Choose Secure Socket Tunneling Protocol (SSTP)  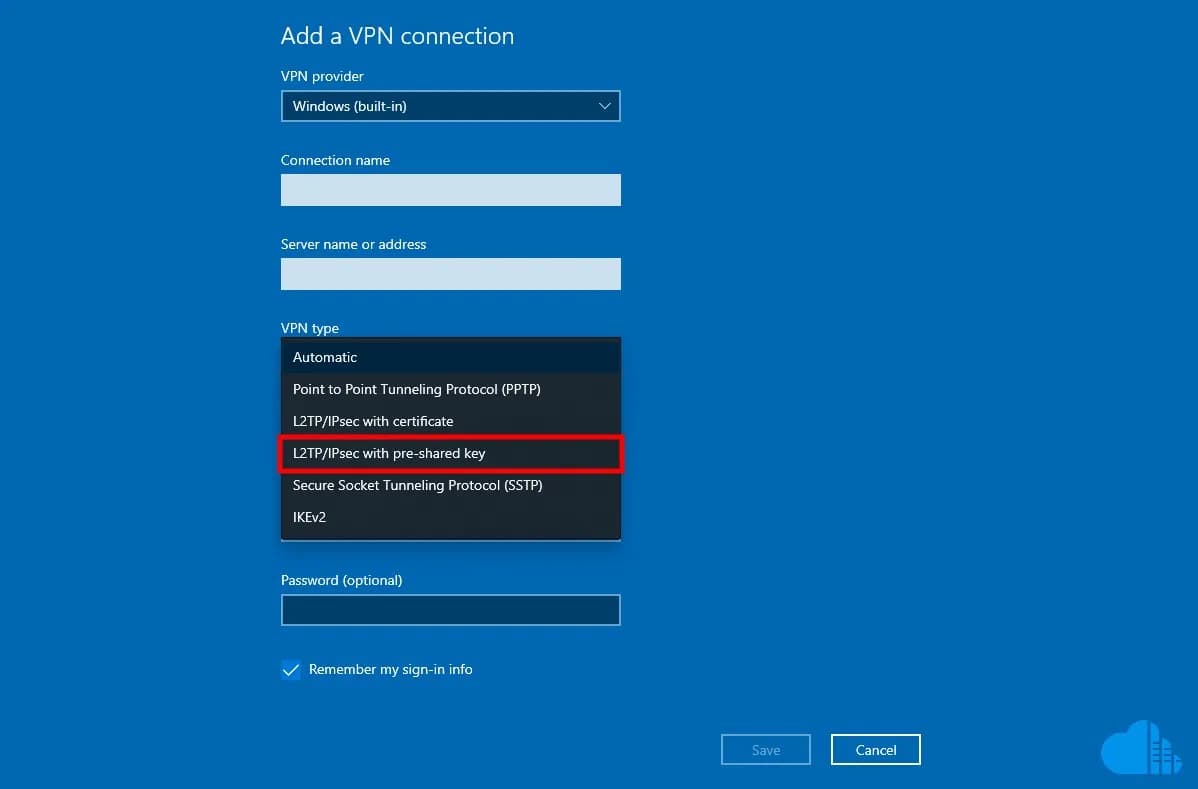pyautogui.click(x=450, y=486)
